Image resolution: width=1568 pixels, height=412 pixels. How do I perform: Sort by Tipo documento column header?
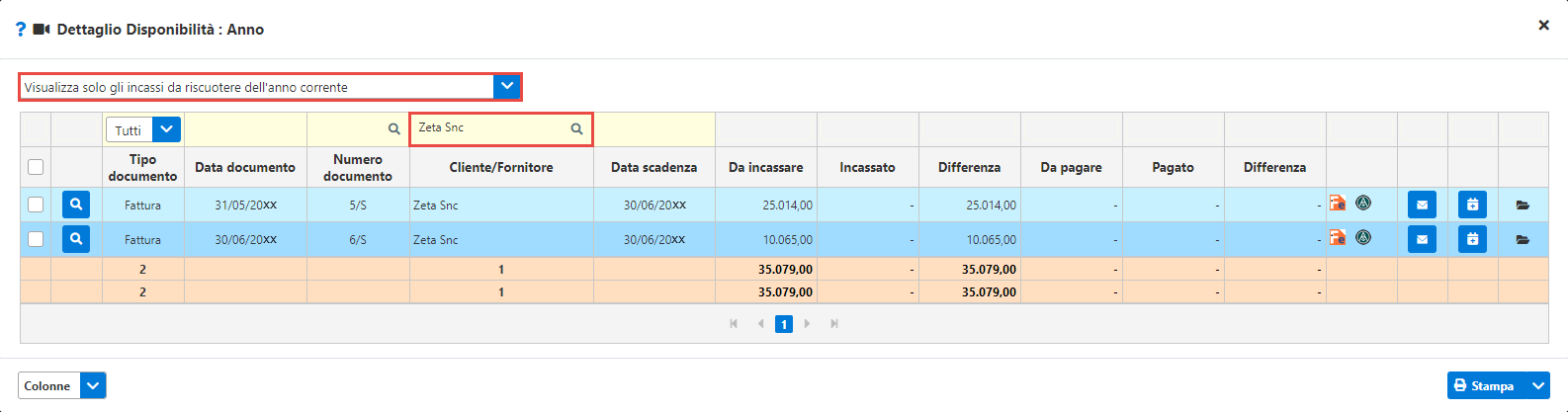point(142,167)
